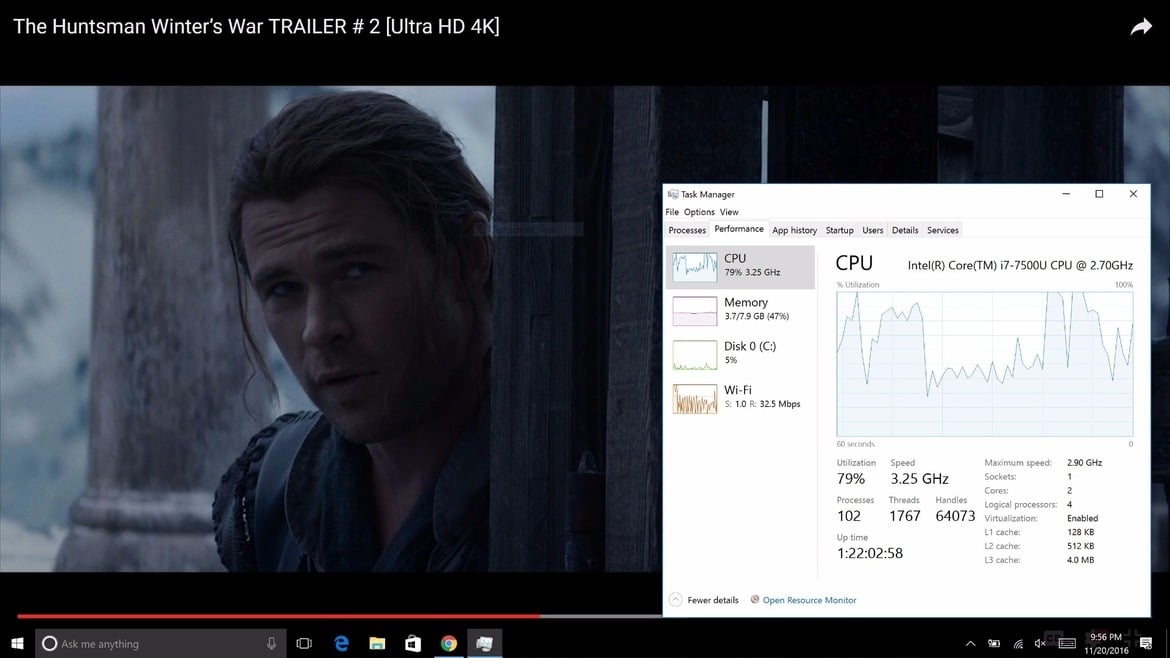The width and height of the screenshot is (1170, 658).
Task: Open the Windows Start menu
Action: point(17,643)
